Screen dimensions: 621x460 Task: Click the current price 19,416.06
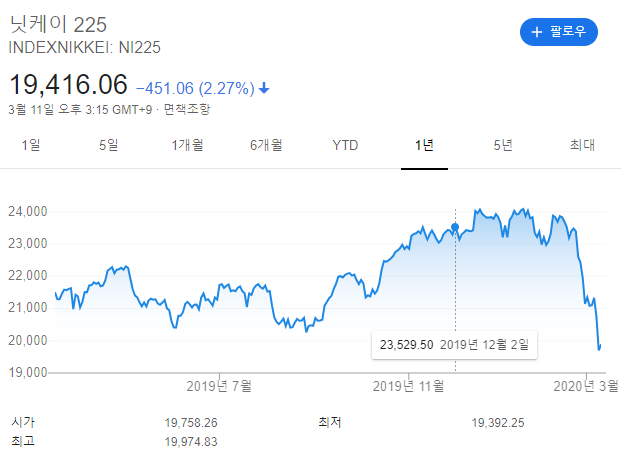pos(68,85)
